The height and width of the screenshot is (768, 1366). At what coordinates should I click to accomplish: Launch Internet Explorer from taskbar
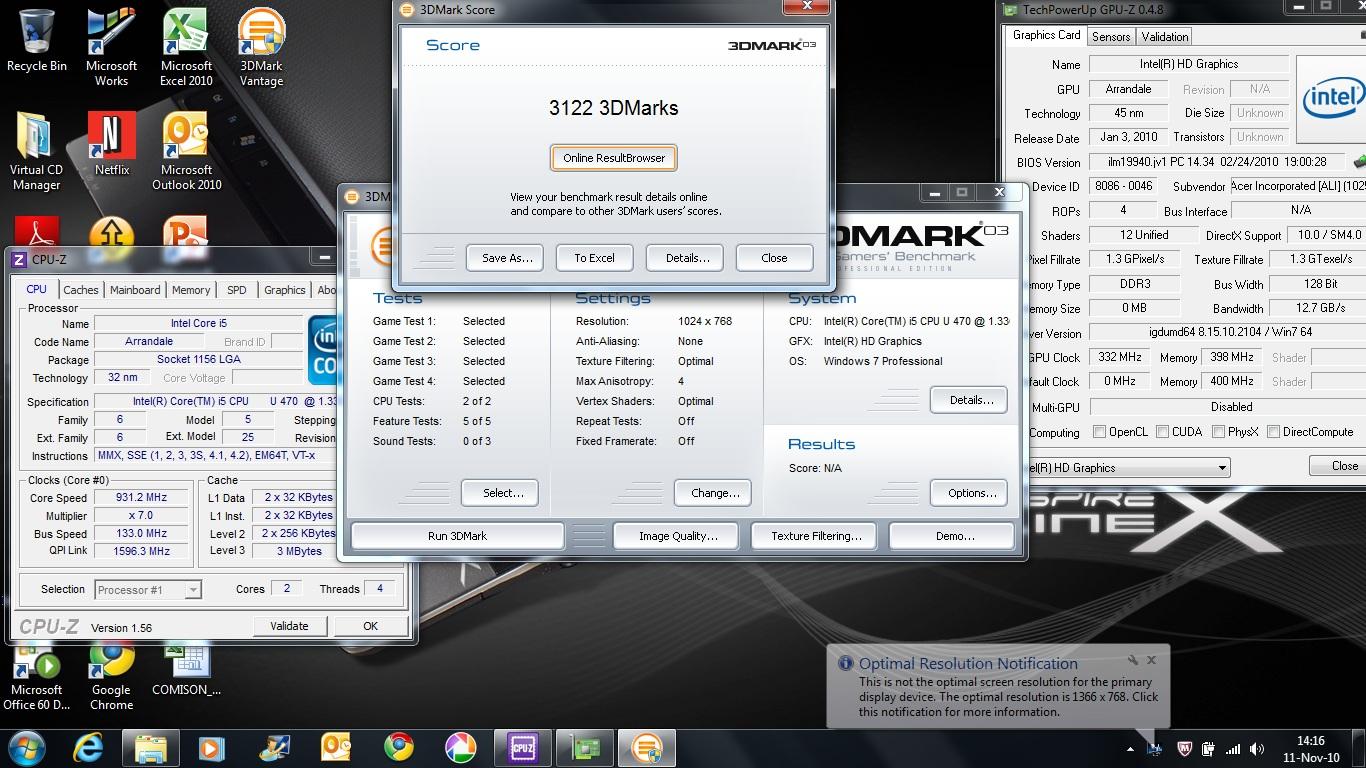[89, 747]
